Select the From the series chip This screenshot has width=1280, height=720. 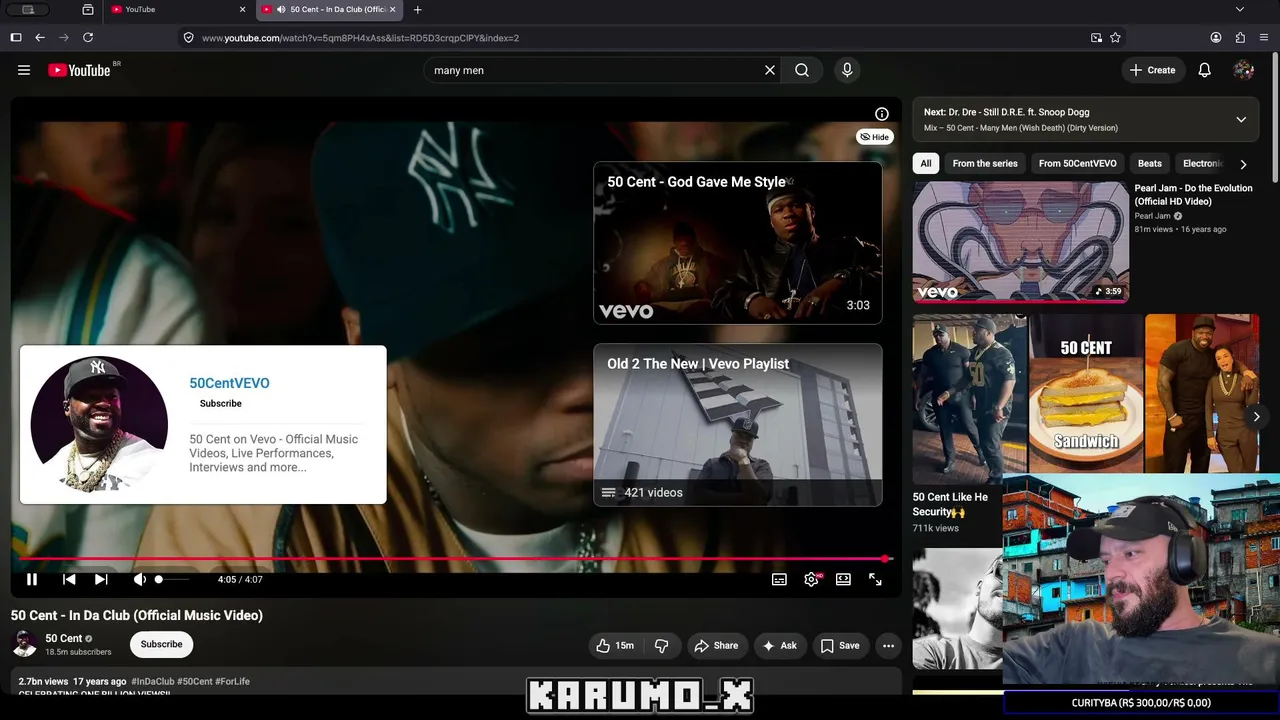coord(985,163)
